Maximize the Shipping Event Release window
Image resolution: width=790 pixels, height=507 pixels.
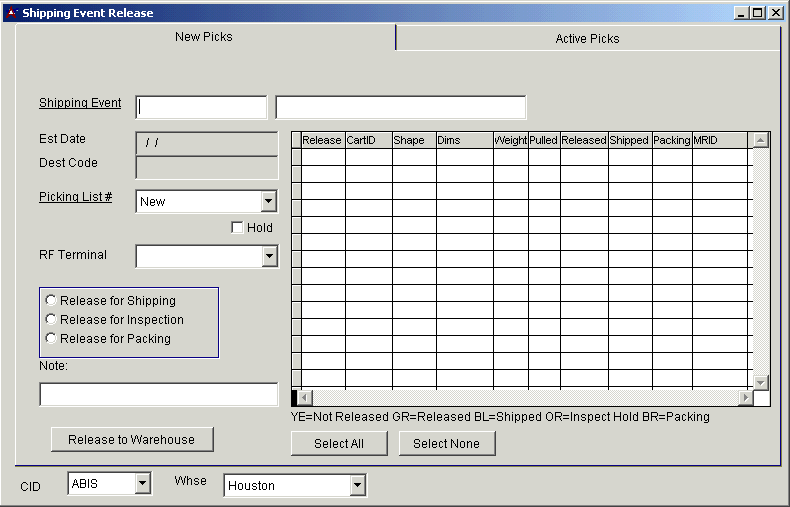(x=758, y=13)
